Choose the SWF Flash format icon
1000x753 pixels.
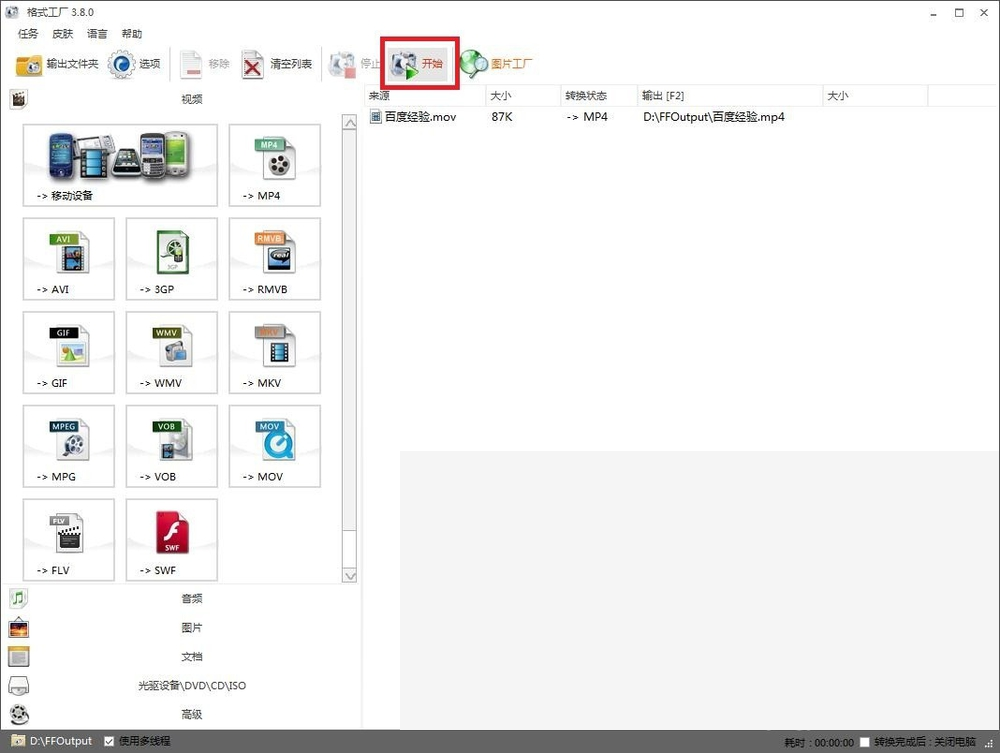click(x=172, y=540)
